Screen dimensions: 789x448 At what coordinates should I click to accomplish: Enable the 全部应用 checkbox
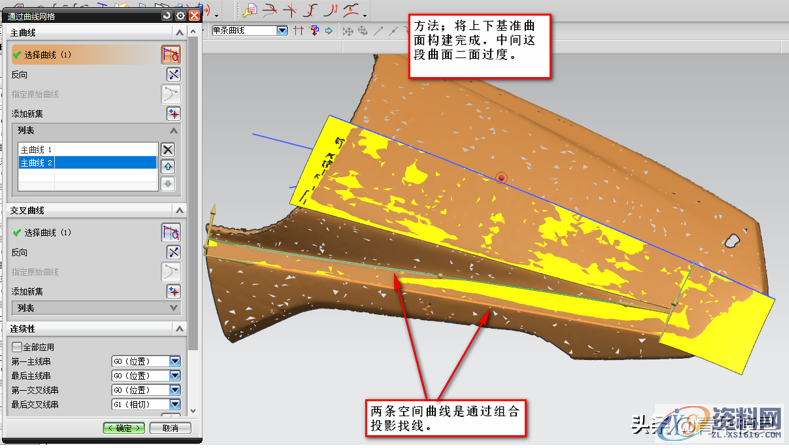(16, 346)
